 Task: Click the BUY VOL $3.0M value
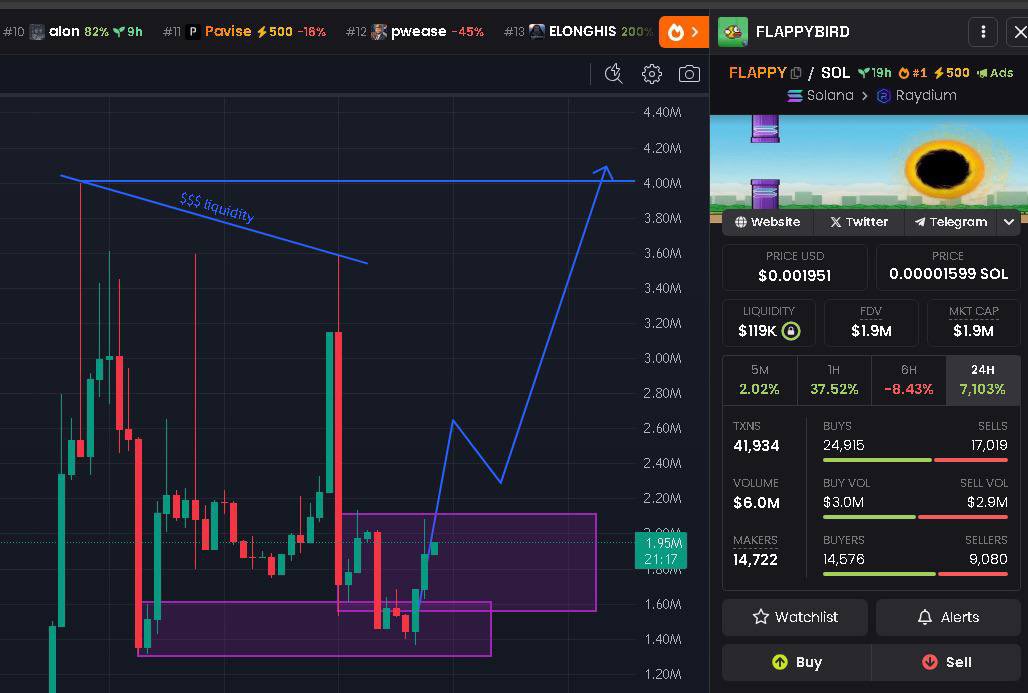coord(843,503)
